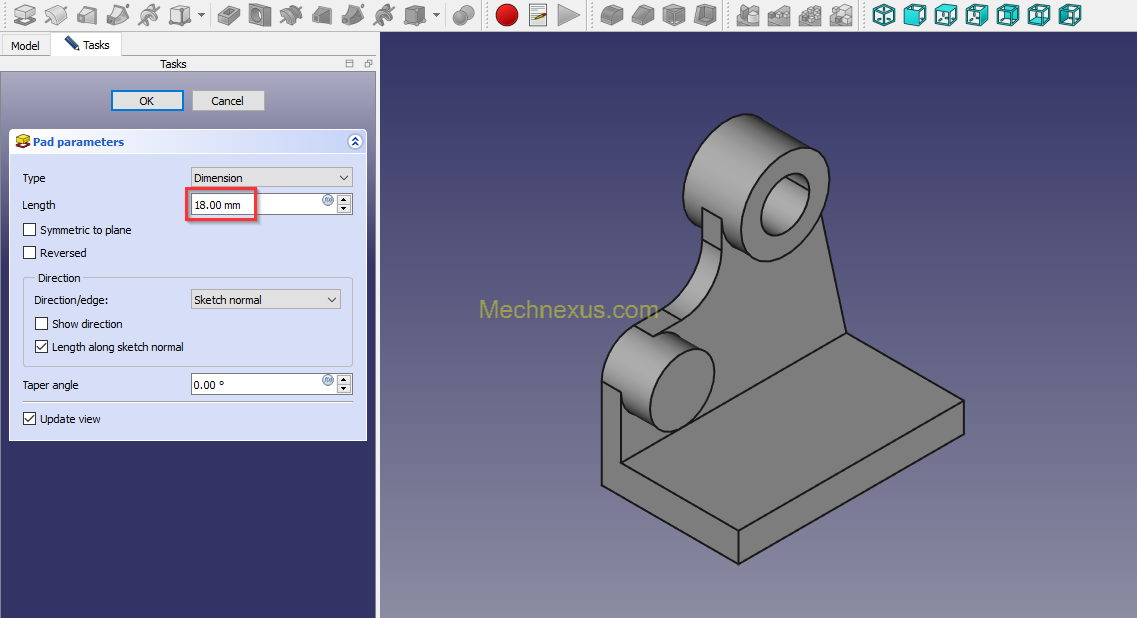Select the Hole tool icon

tap(260, 15)
